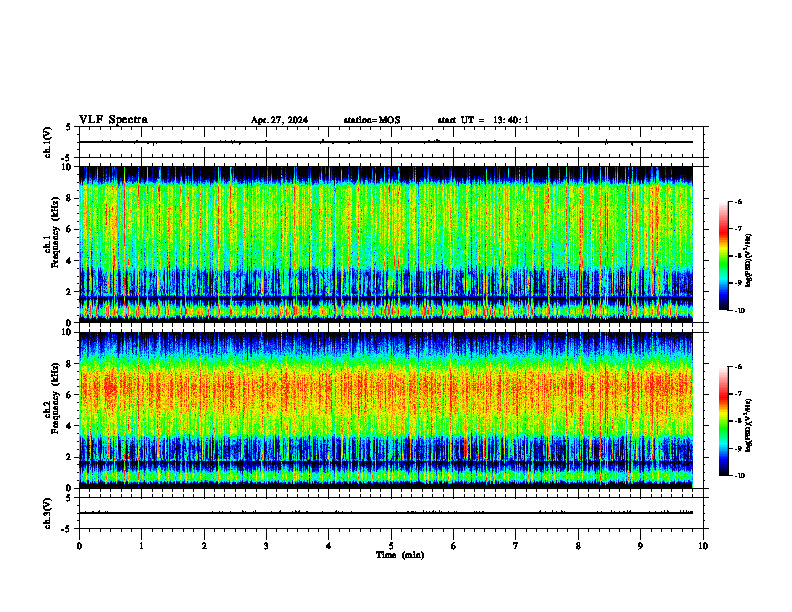Click the time axis tick label "2"
The height and width of the screenshot is (612, 792).
click(204, 546)
